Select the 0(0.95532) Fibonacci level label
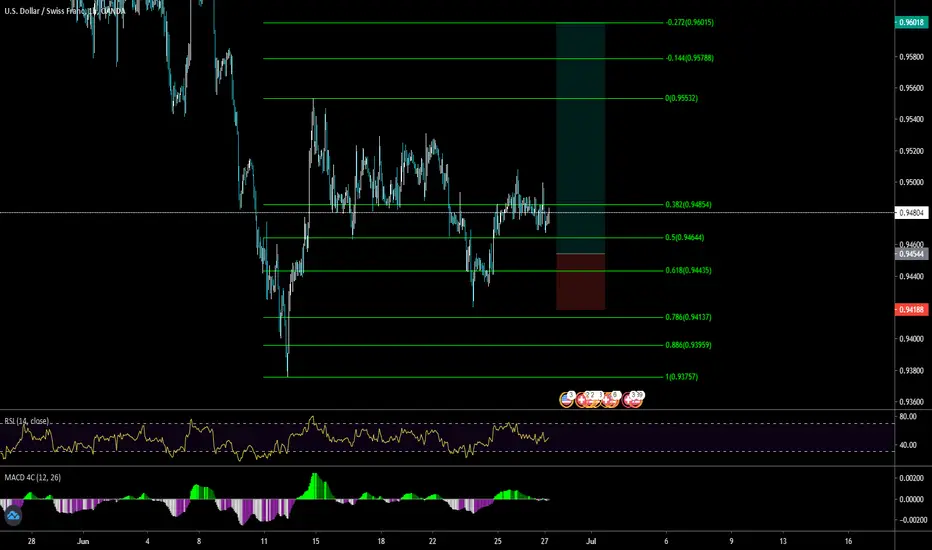 (681, 98)
